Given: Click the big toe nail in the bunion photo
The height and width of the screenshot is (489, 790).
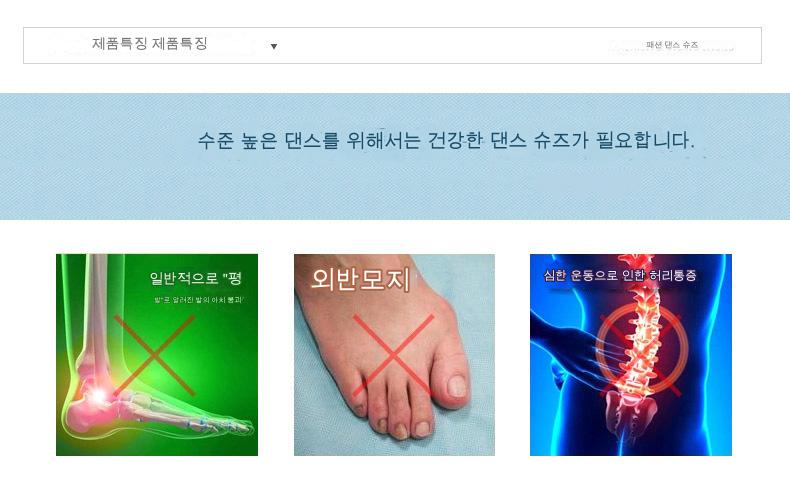Looking at the screenshot, I should [456, 386].
